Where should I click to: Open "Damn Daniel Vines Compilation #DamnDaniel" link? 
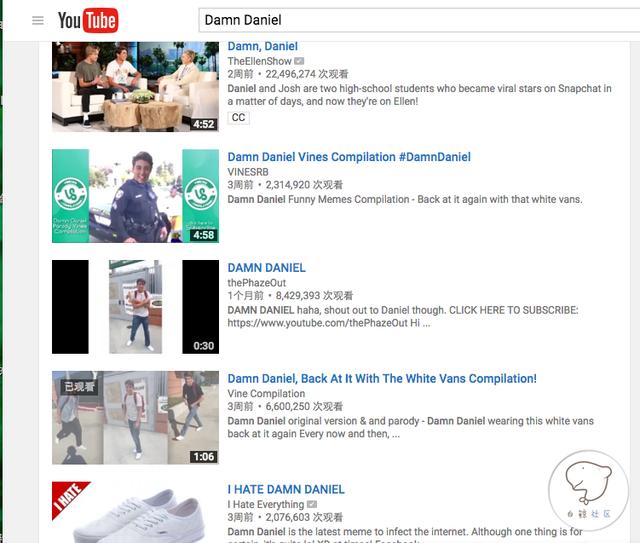point(348,157)
